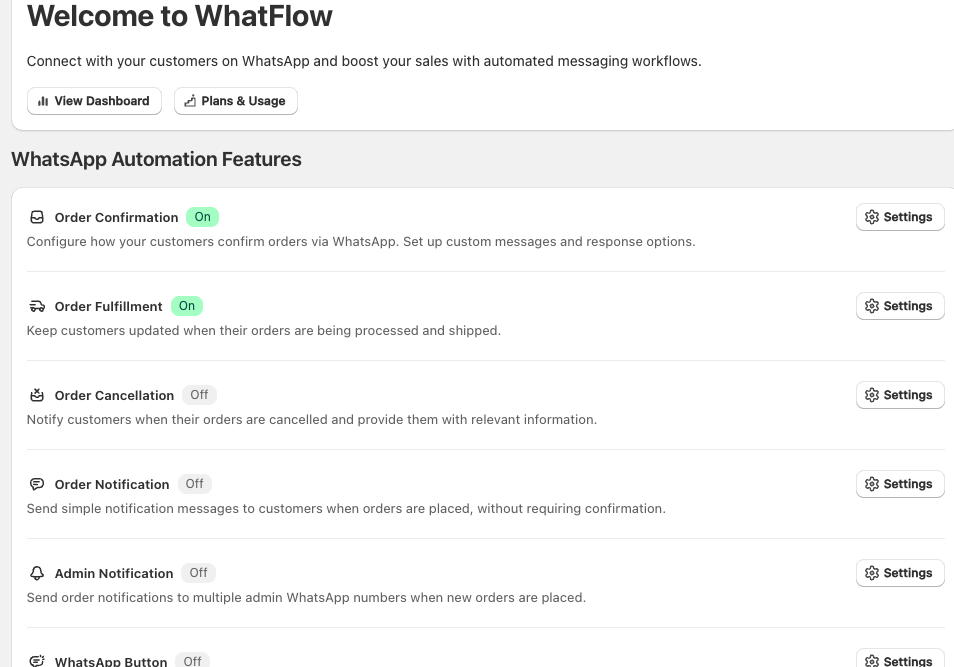Click the gear icon on Order Confirmation Settings
This screenshot has width=954, height=667.
coord(872,217)
